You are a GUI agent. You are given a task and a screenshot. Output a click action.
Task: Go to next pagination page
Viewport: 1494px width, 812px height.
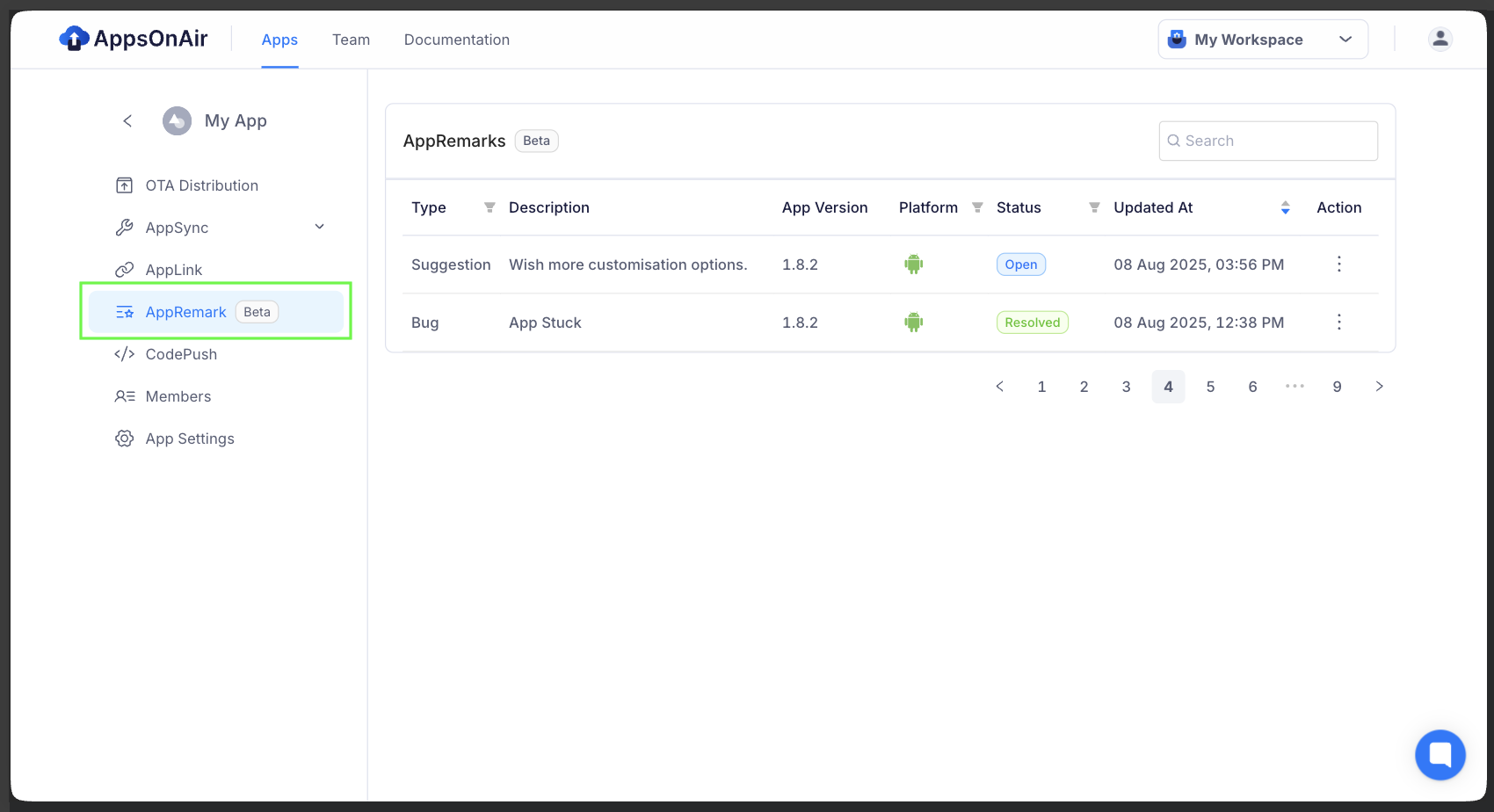click(1379, 387)
